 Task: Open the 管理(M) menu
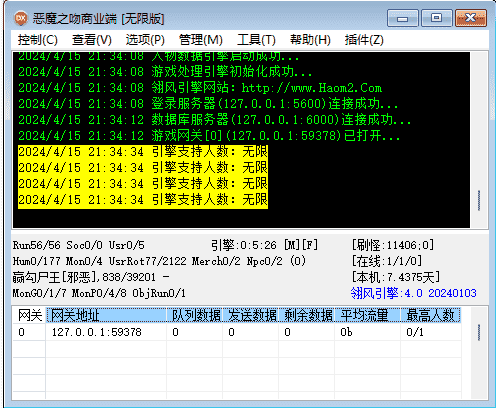200,40
